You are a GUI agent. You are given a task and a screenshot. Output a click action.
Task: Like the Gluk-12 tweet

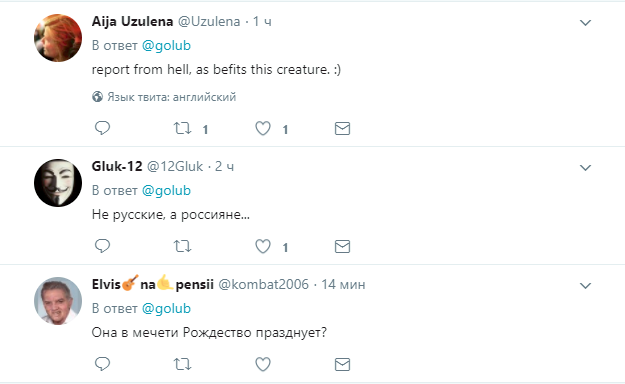(263, 246)
